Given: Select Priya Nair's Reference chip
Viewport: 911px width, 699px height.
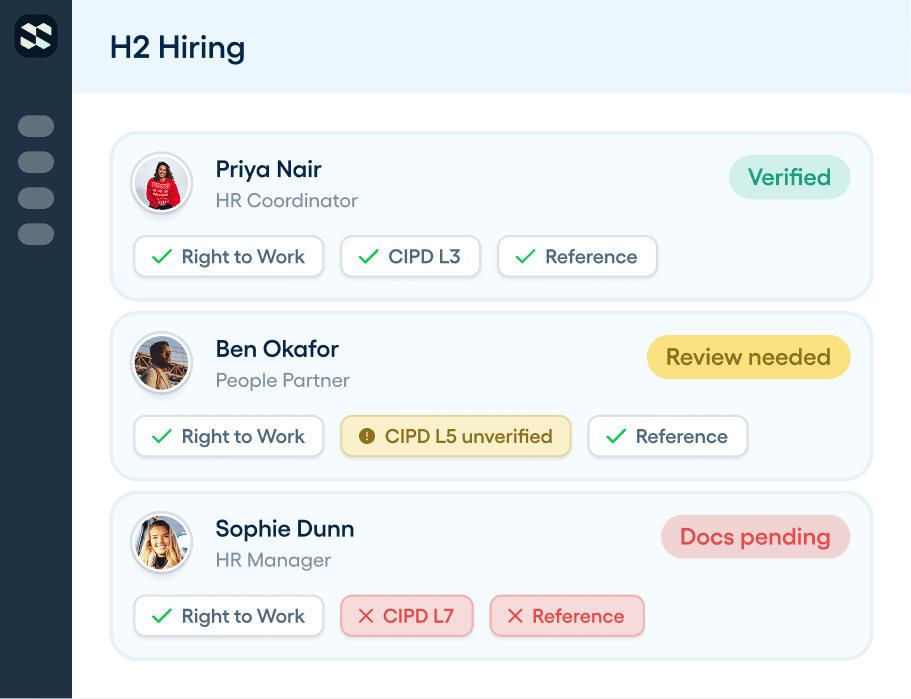Looking at the screenshot, I should coord(577,256).
